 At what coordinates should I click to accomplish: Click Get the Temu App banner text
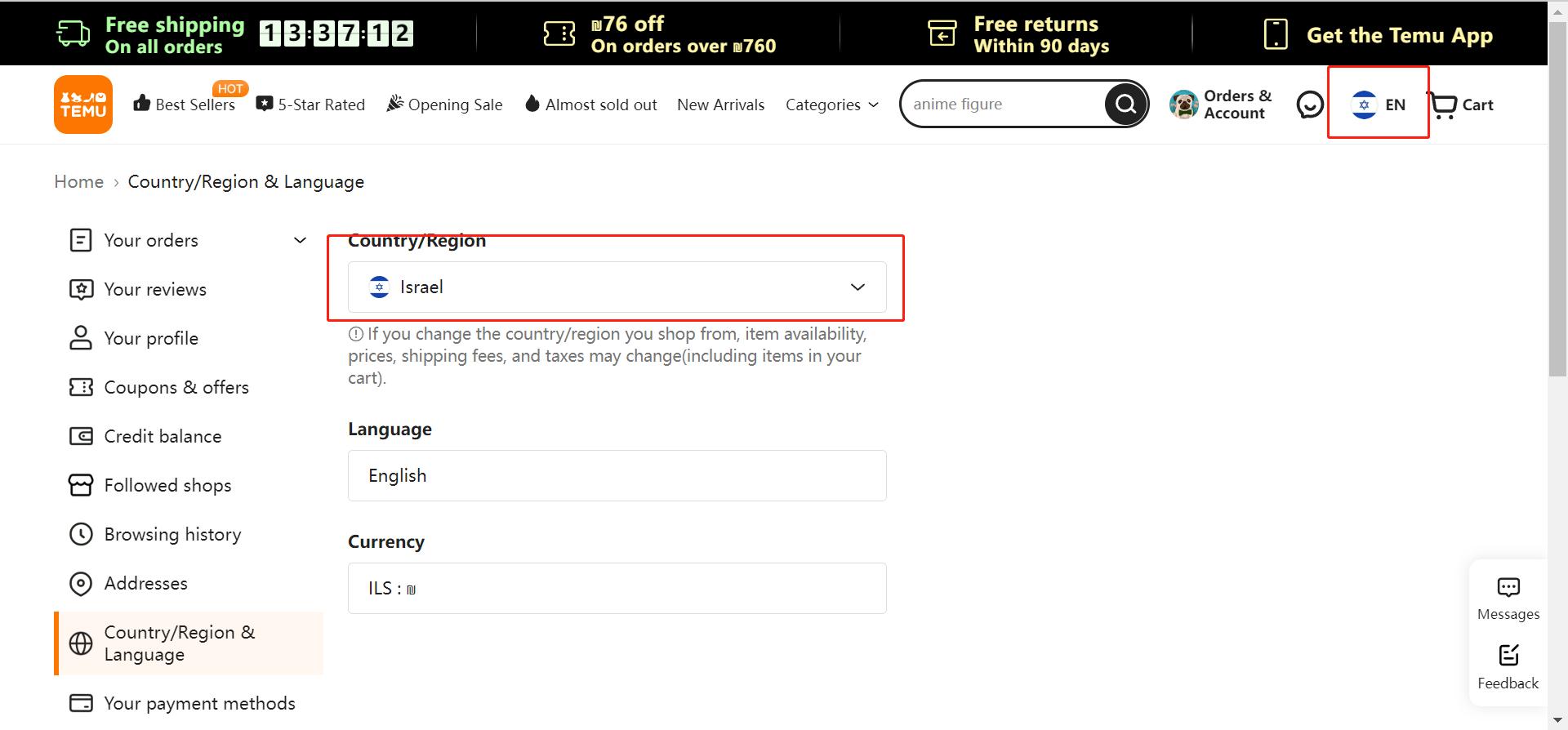click(1400, 35)
